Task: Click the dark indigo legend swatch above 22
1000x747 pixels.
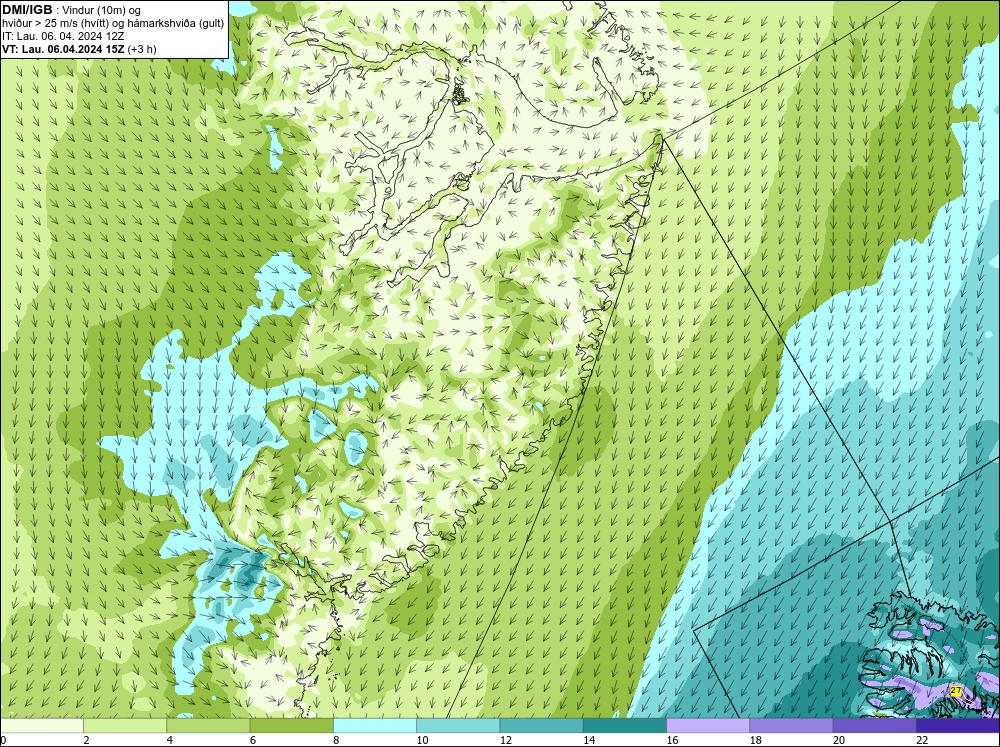Action: (x=957, y=726)
